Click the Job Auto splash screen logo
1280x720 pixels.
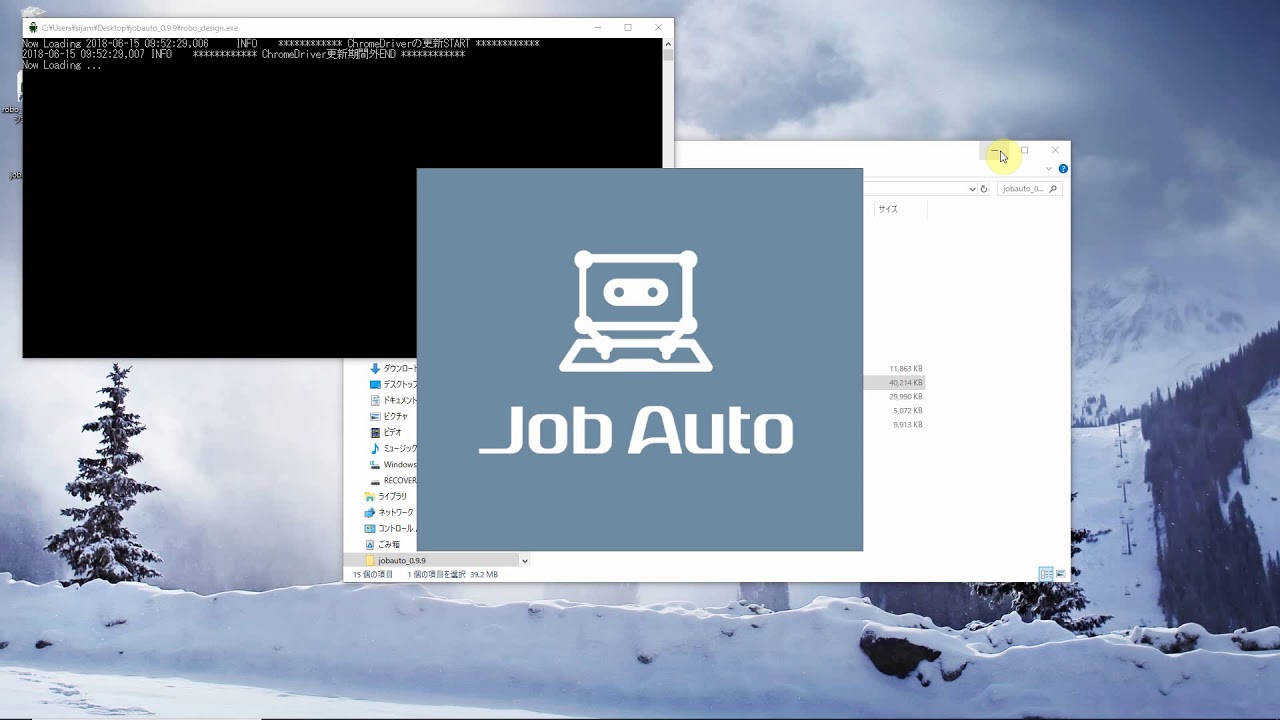pyautogui.click(x=636, y=351)
